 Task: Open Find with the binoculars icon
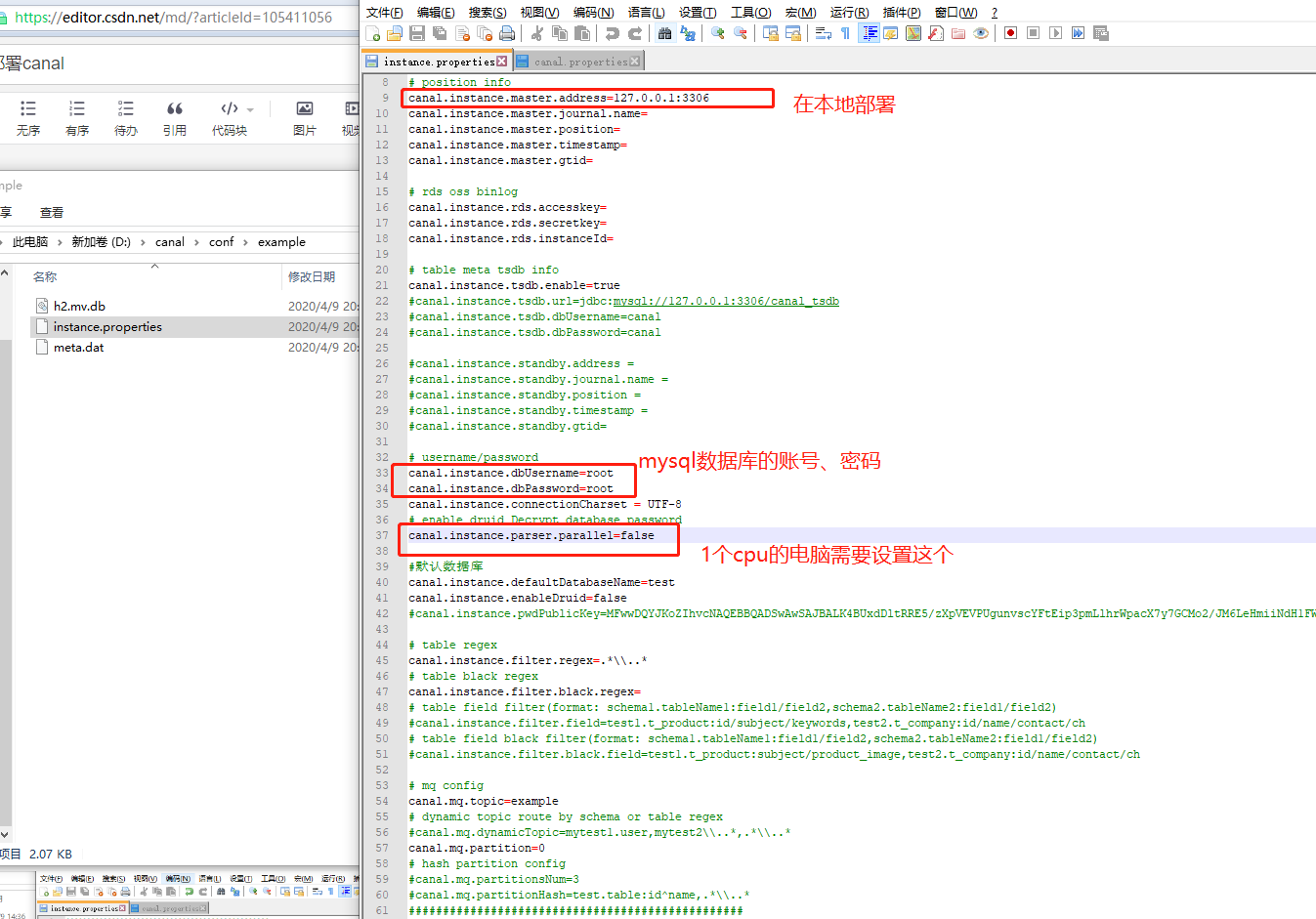coord(665,33)
